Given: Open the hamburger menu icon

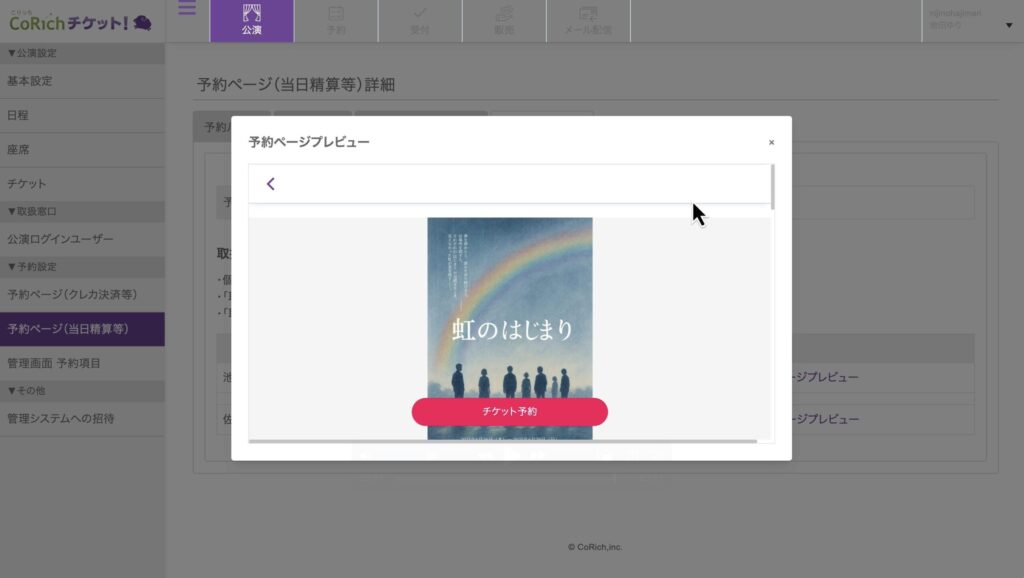Looking at the screenshot, I should (x=187, y=9).
